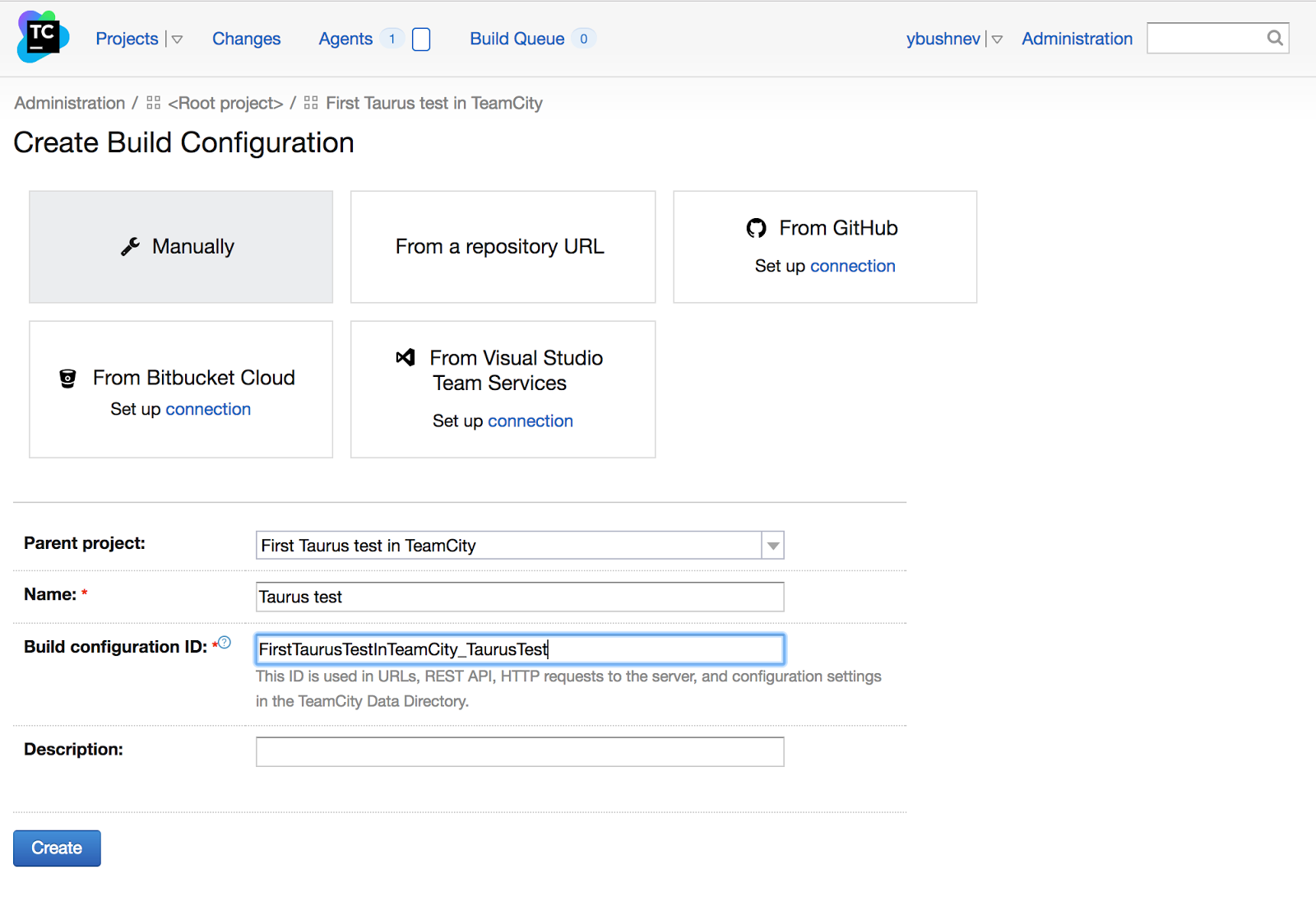Click GitHub Set up connection link
Screen dimensions: 1316x897
pyautogui.click(x=853, y=266)
